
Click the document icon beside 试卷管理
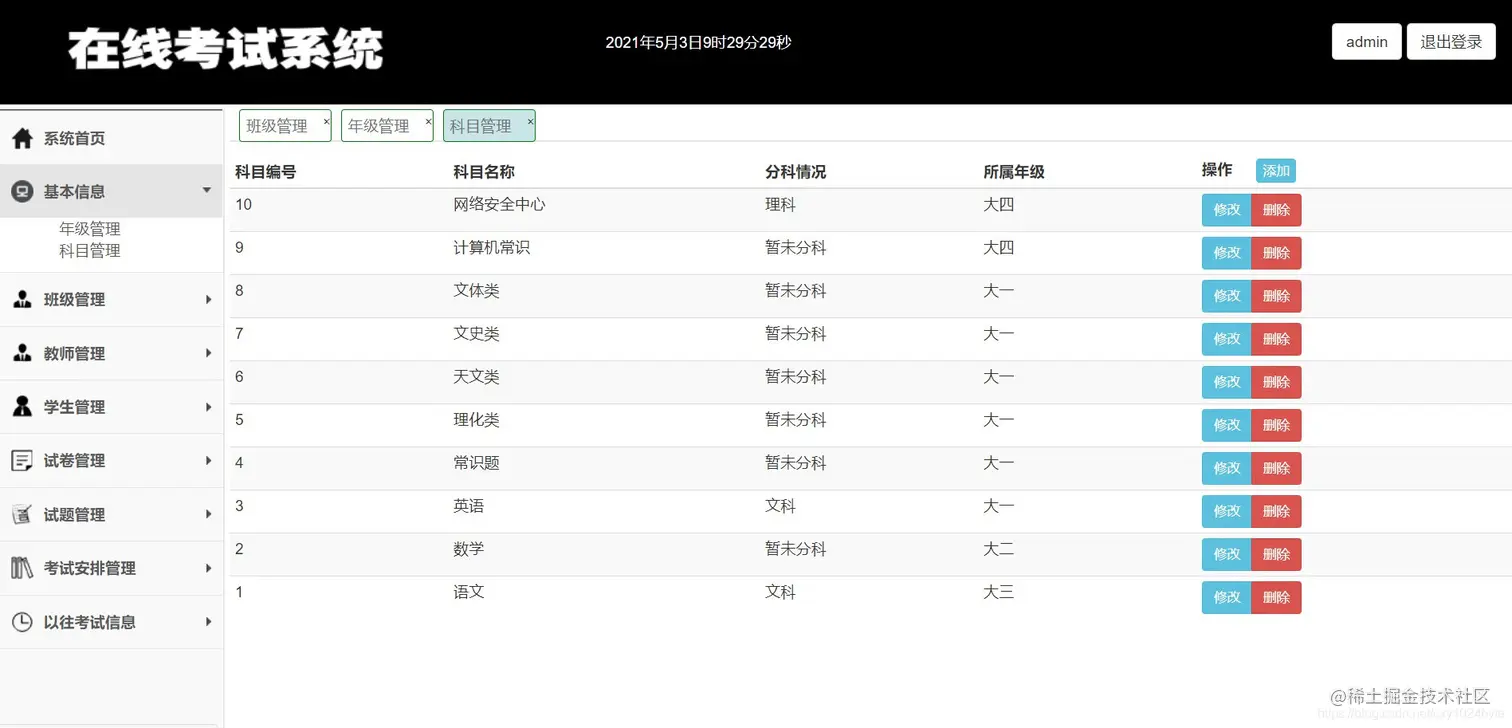click(x=22, y=461)
